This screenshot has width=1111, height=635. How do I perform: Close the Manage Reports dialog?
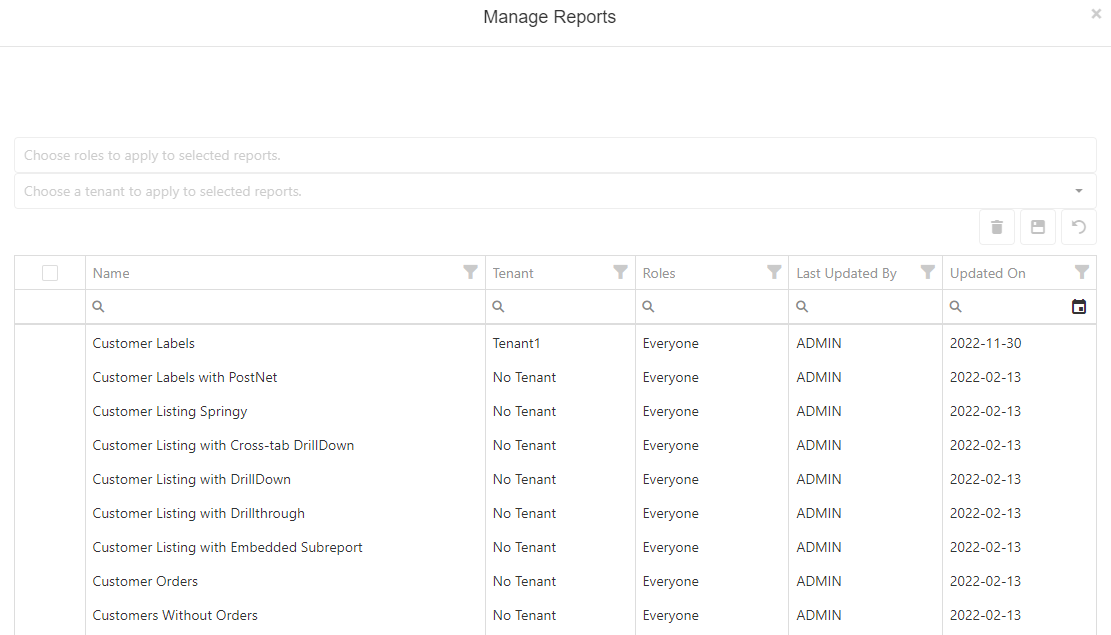click(x=1096, y=14)
